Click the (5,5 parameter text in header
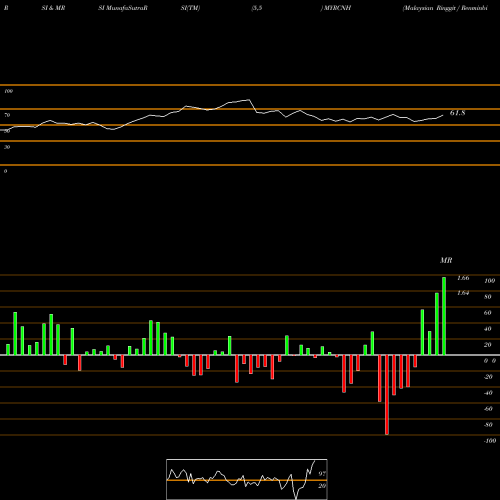This screenshot has height=500, width=500. tap(257, 8)
